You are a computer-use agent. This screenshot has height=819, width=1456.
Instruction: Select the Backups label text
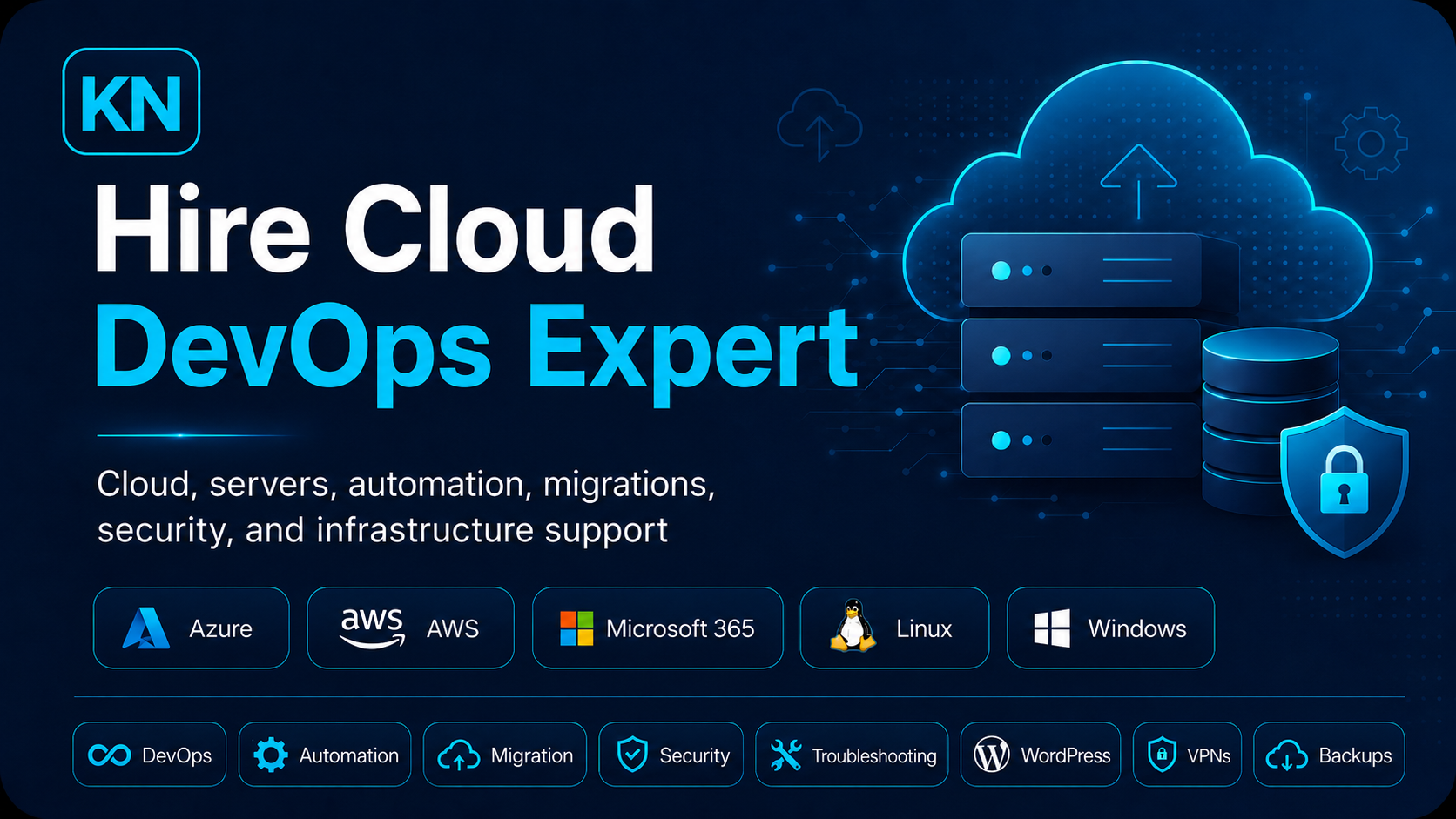1355,755
